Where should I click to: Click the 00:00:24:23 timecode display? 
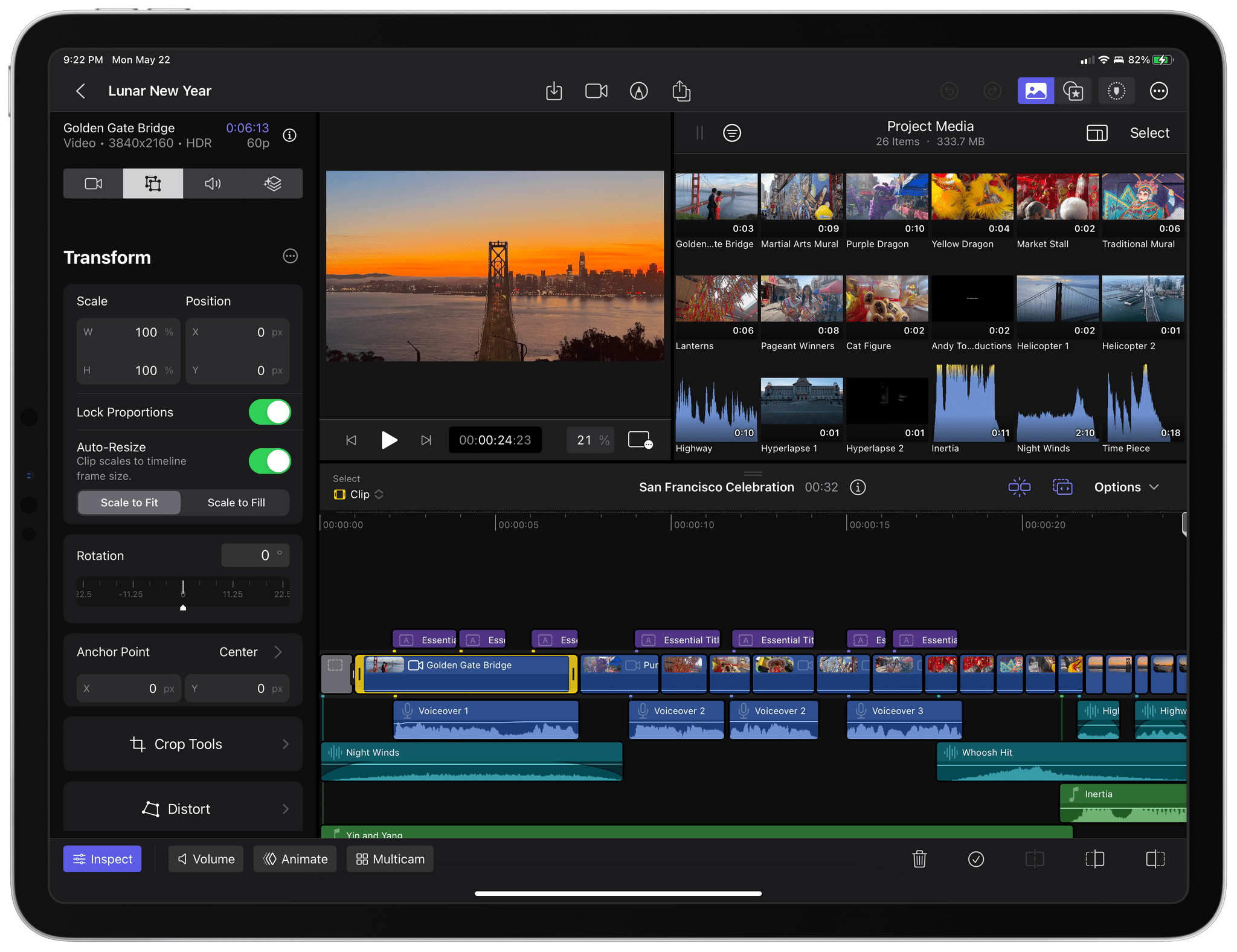click(495, 440)
